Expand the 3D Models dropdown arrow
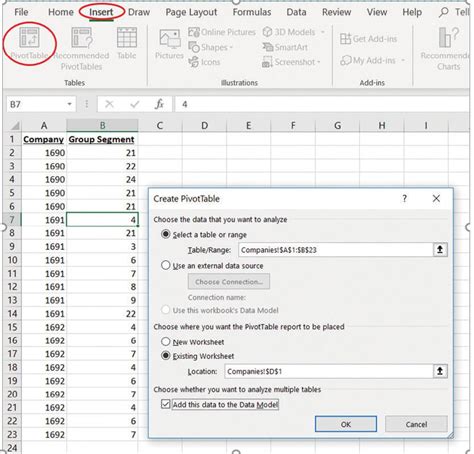Image resolution: width=474 pixels, height=454 pixels. pos(323,32)
